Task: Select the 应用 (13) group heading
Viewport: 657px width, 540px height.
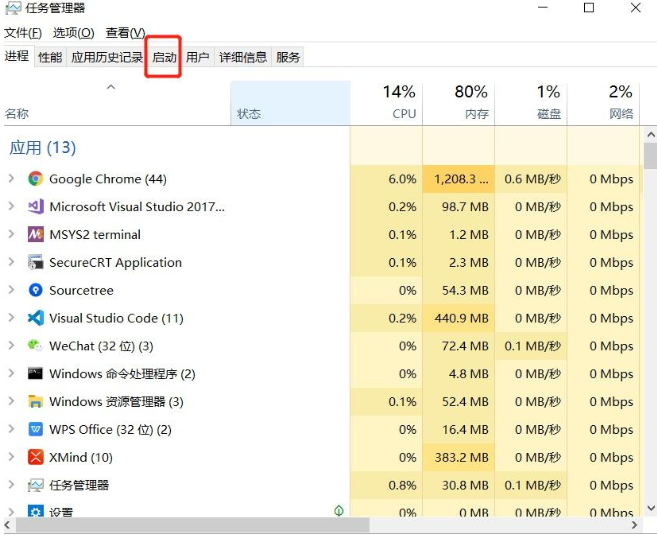Action: (42, 147)
